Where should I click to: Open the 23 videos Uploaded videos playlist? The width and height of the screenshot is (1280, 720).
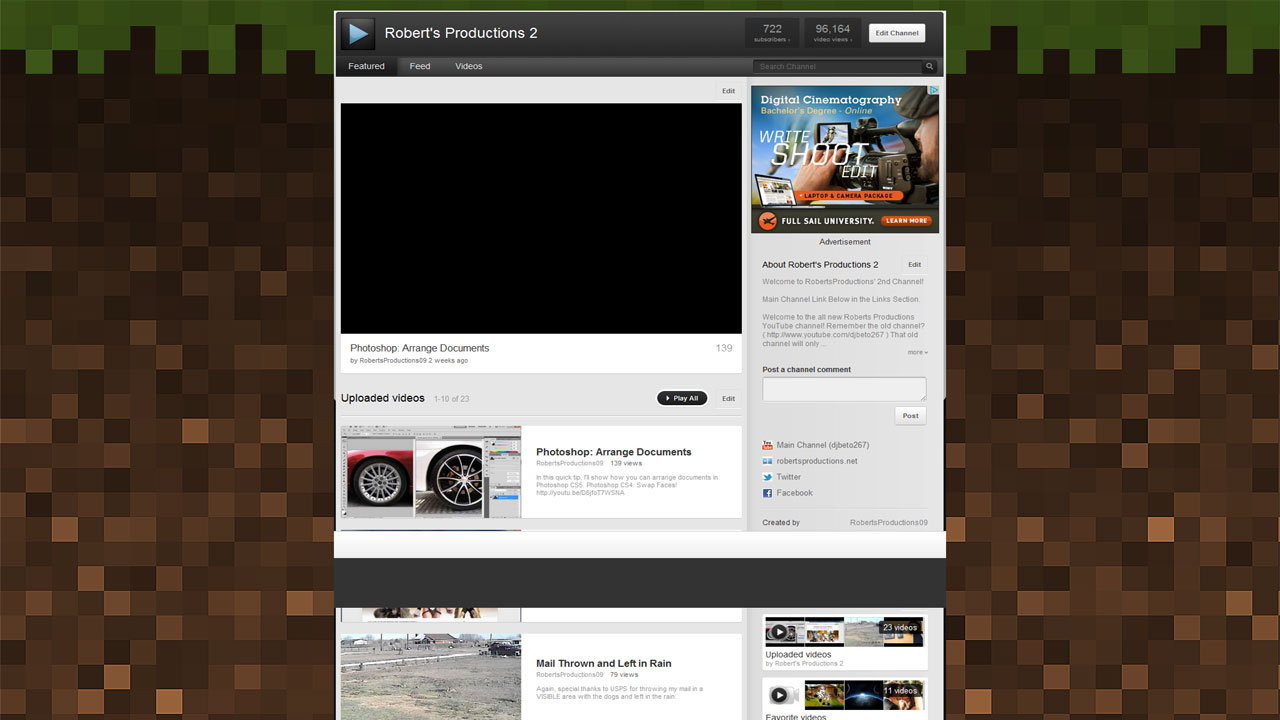(845, 642)
